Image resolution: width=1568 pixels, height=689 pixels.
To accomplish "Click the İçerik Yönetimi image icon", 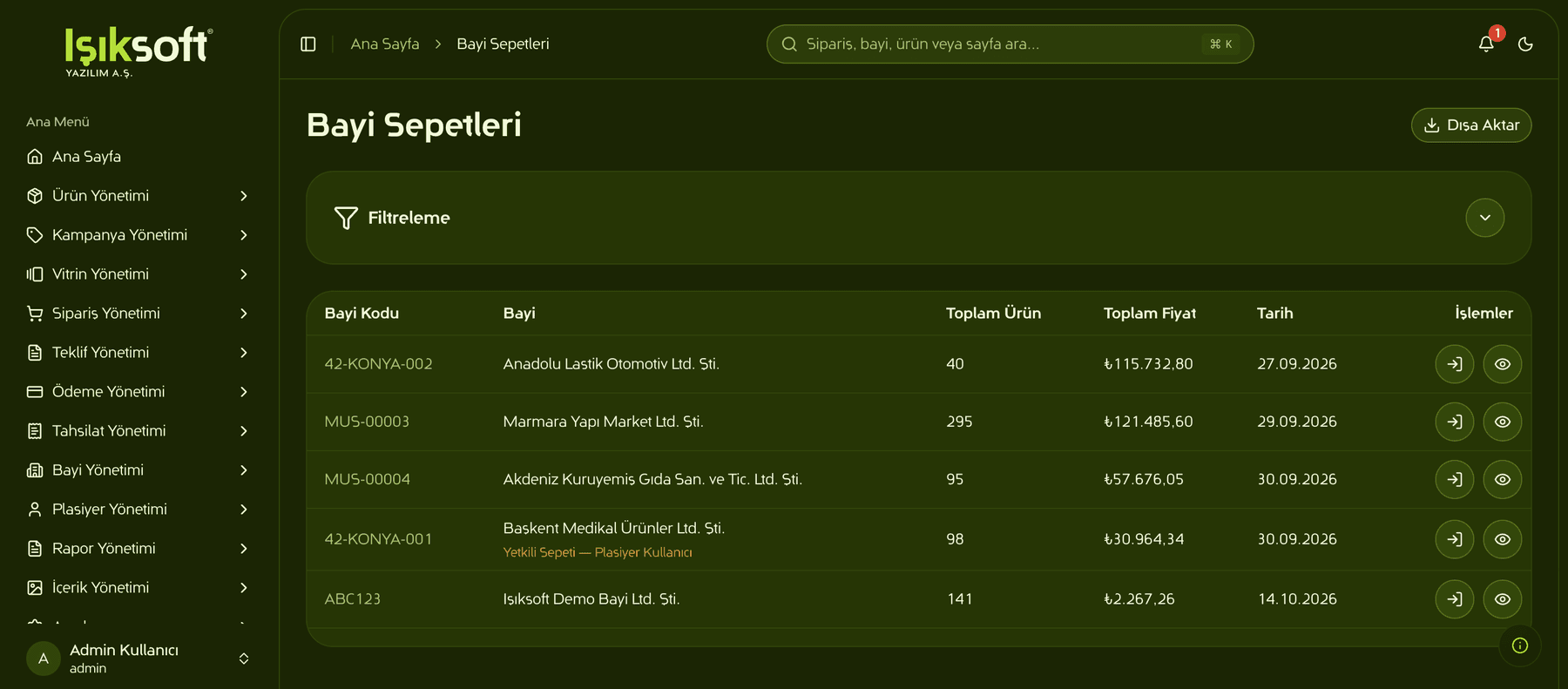I will click(35, 588).
